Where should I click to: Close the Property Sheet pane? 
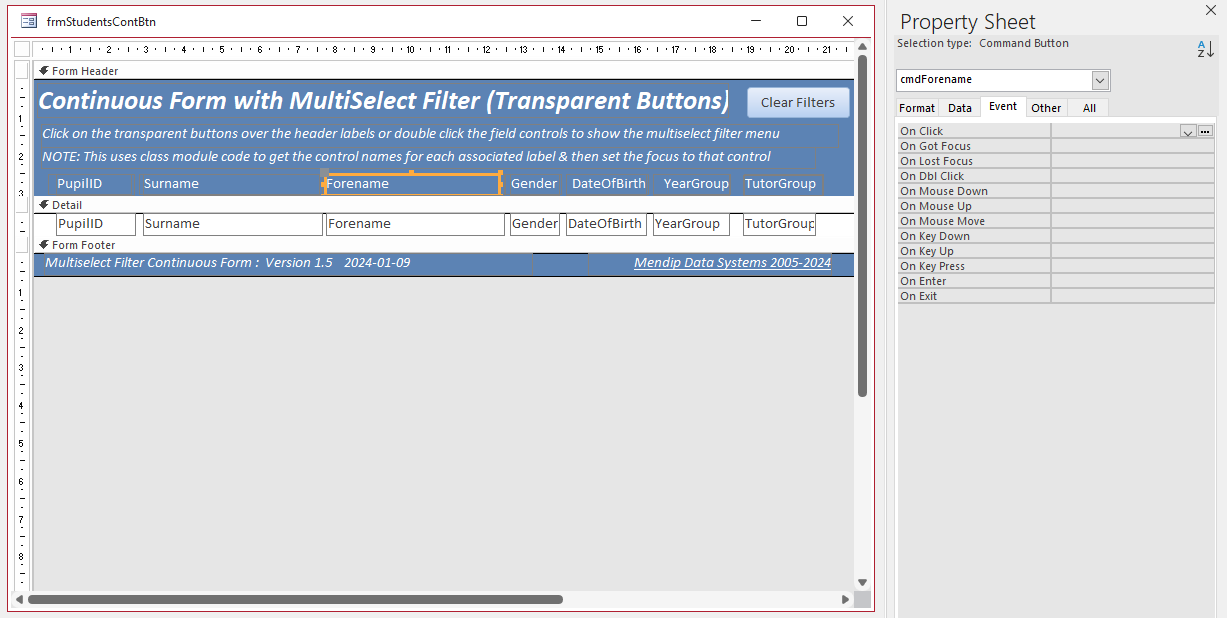pyautogui.click(x=1209, y=10)
